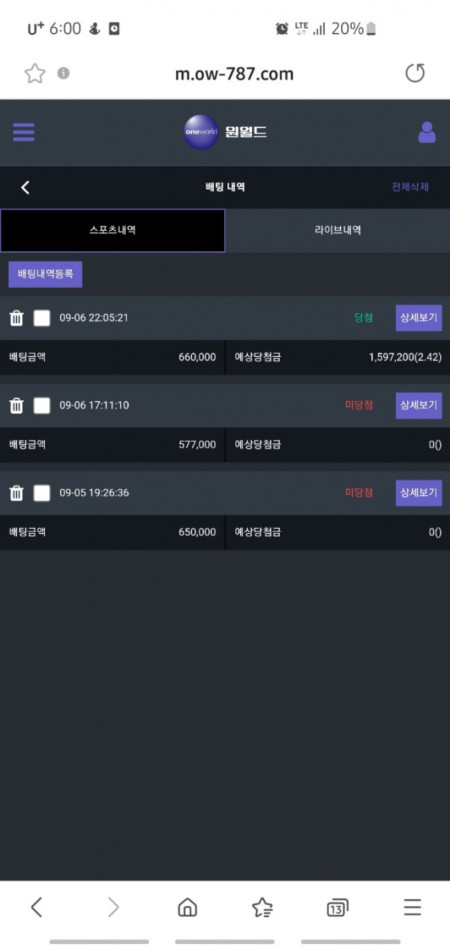Image resolution: width=450 pixels, height=950 pixels.
Task: Switch to the 라이브내역 tab
Action: click(338, 230)
